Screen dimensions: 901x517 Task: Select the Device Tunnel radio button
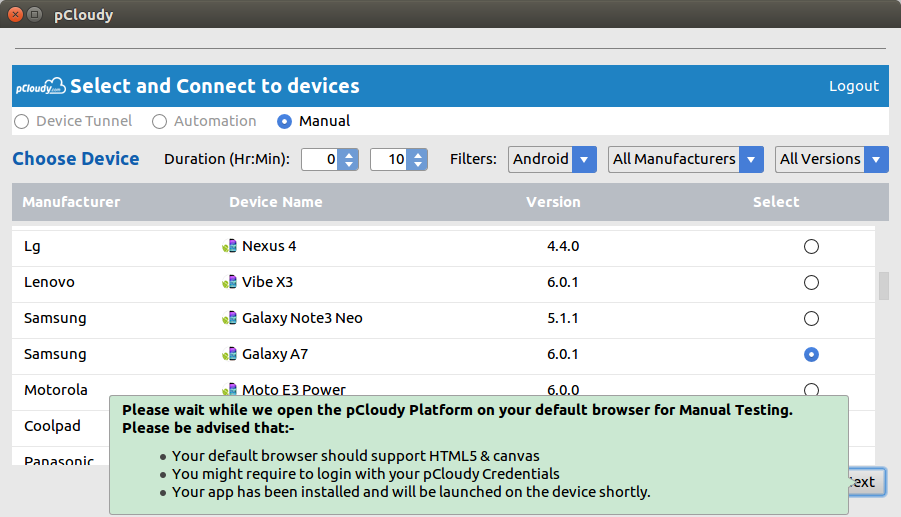[22, 122]
